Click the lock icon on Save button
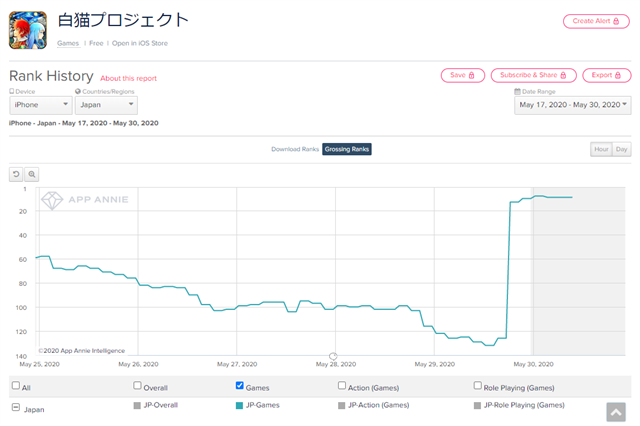Screen dimensions: 640x426 pos(471,75)
